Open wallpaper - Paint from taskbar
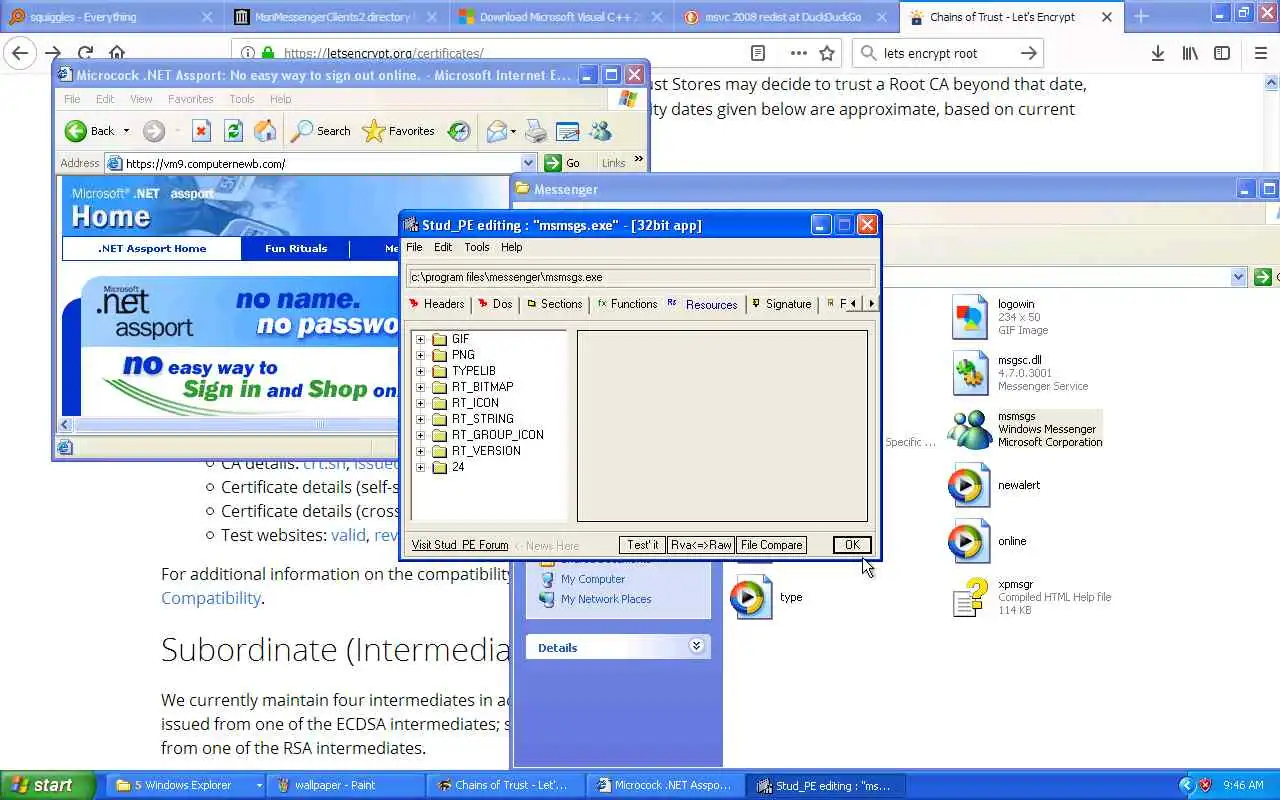Image resolution: width=1280 pixels, height=800 pixels. click(x=346, y=785)
